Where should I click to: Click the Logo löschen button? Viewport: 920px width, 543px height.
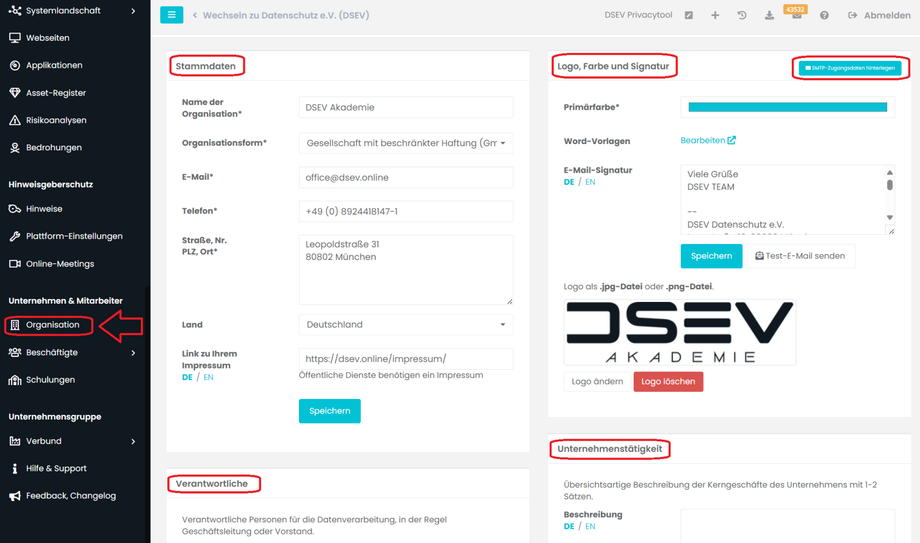coord(668,382)
